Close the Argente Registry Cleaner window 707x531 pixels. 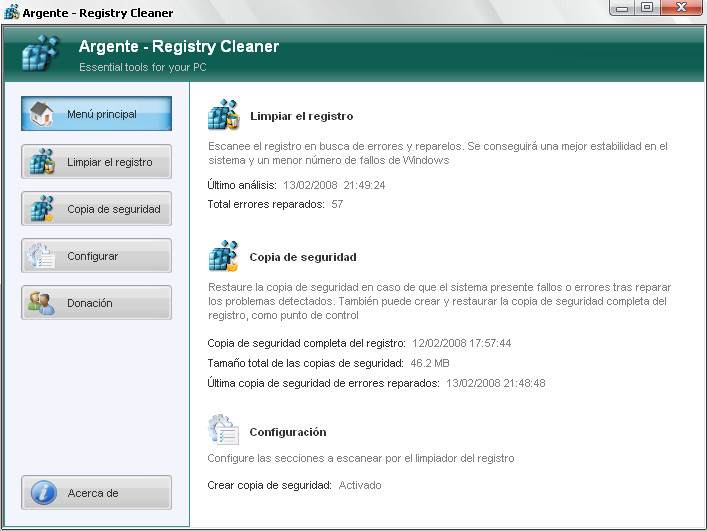681,8
